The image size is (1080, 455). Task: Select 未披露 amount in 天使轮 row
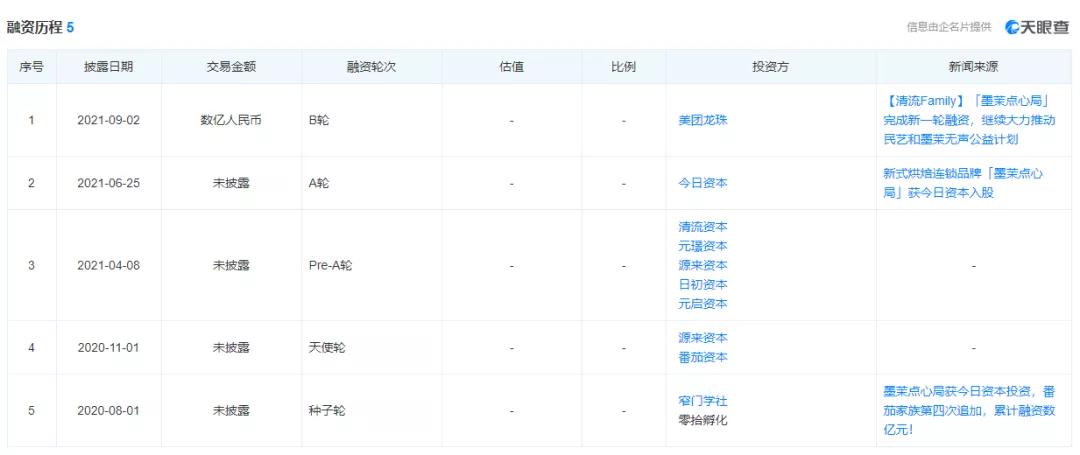pyautogui.click(x=231, y=348)
